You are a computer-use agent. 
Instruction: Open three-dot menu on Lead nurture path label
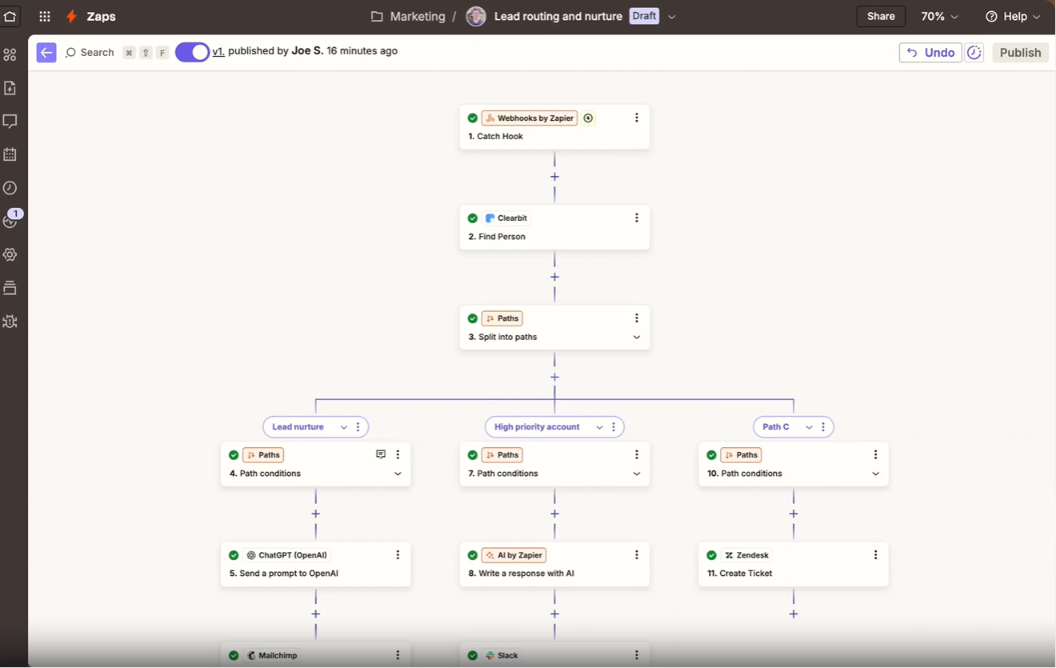coord(358,427)
